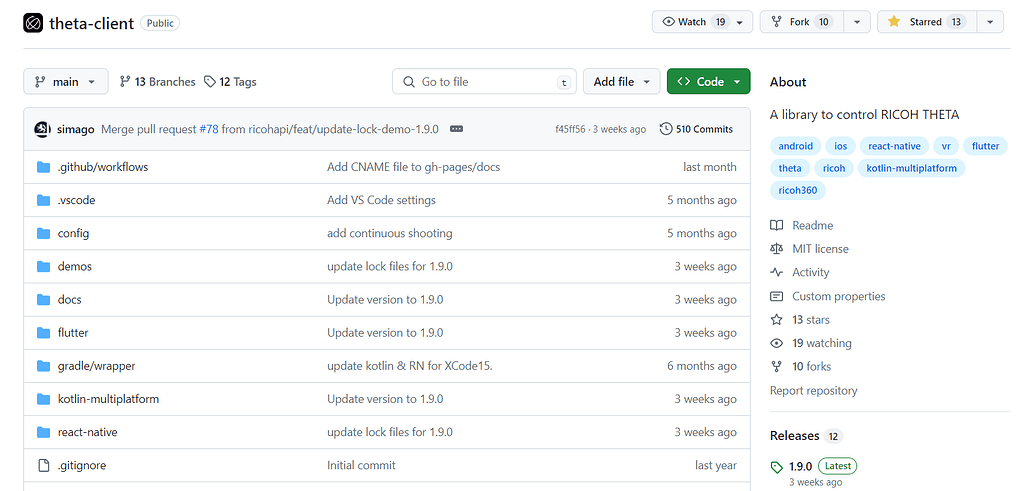Image resolution: width=1024 pixels, height=491 pixels.
Task: Select the kotlin-multiplatform topic tag
Action: (x=912, y=168)
